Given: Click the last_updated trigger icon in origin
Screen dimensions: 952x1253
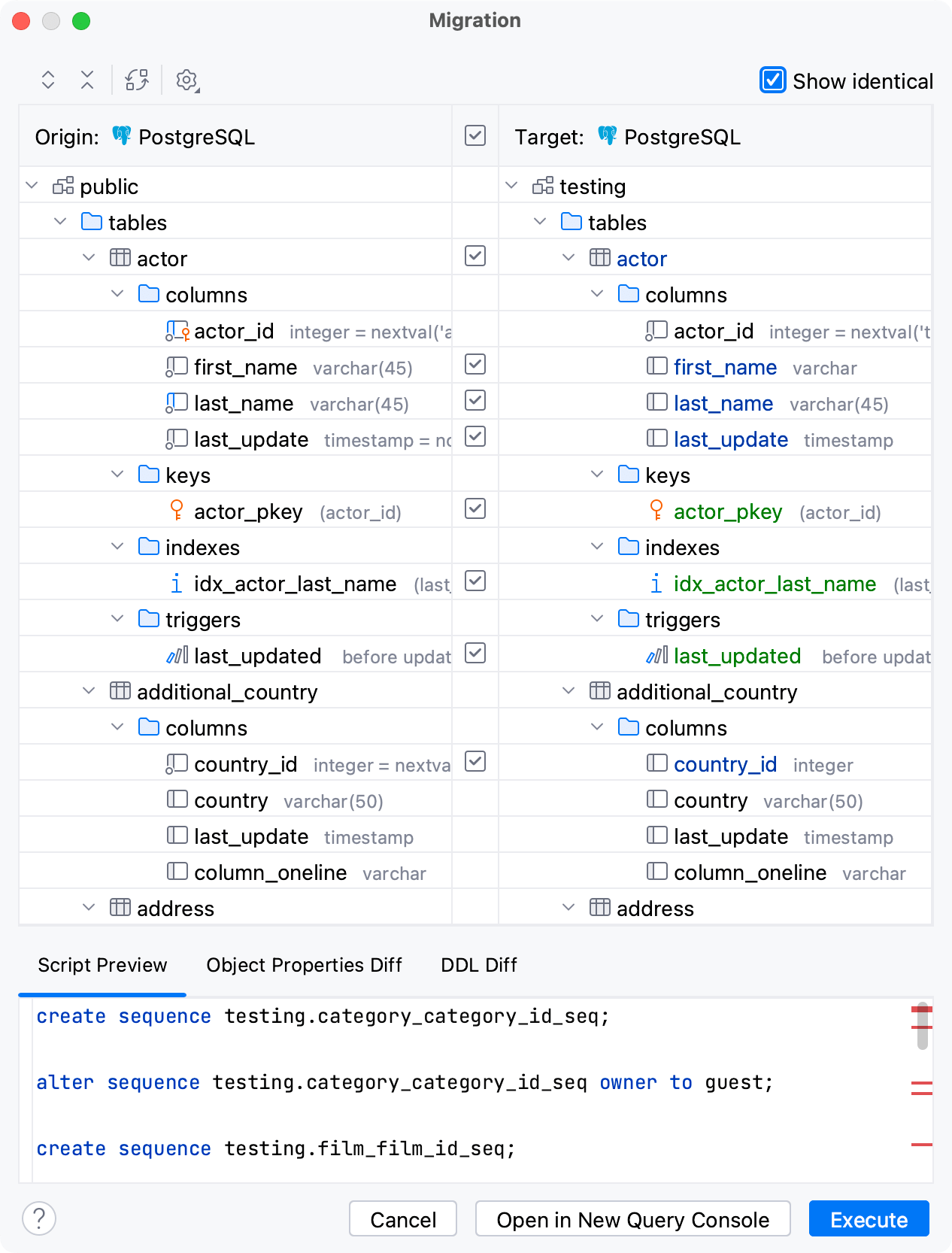Looking at the screenshot, I should click(177, 655).
